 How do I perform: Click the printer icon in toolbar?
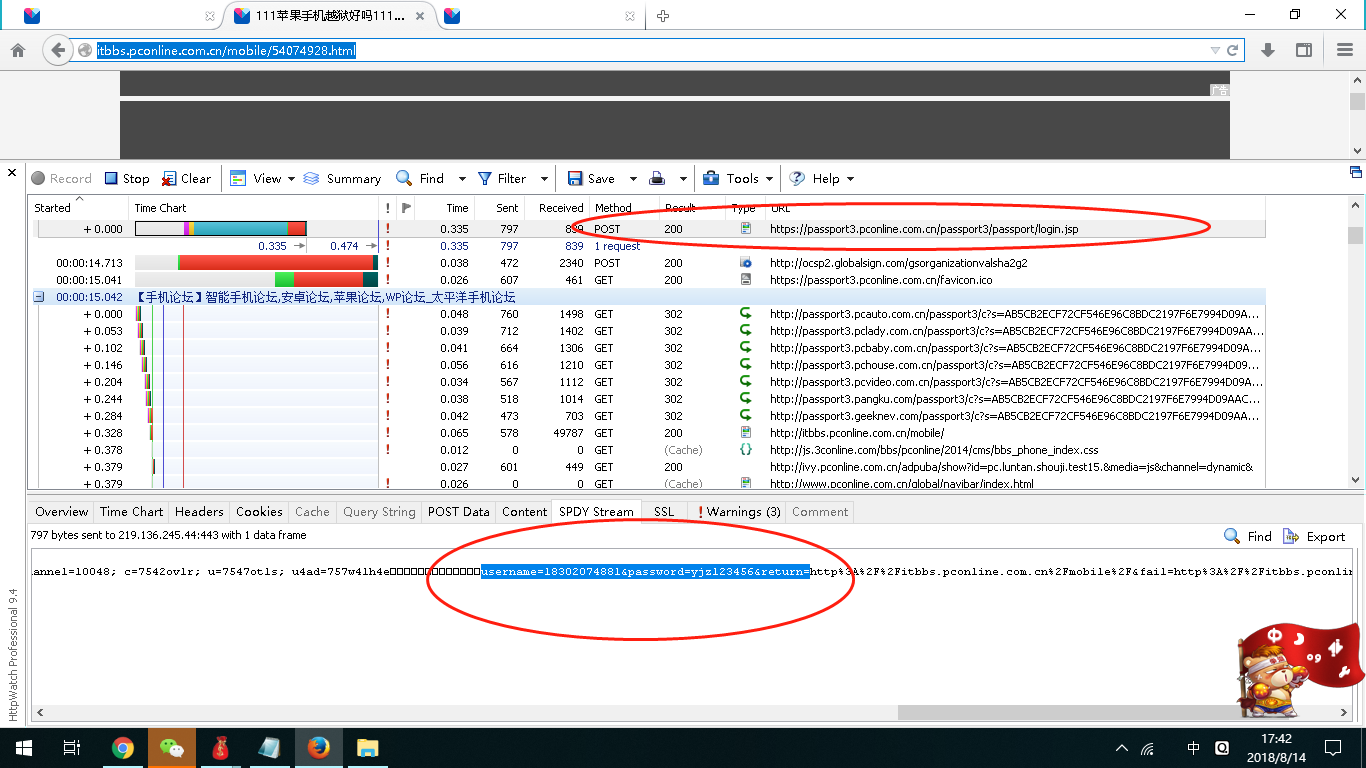[657, 179]
